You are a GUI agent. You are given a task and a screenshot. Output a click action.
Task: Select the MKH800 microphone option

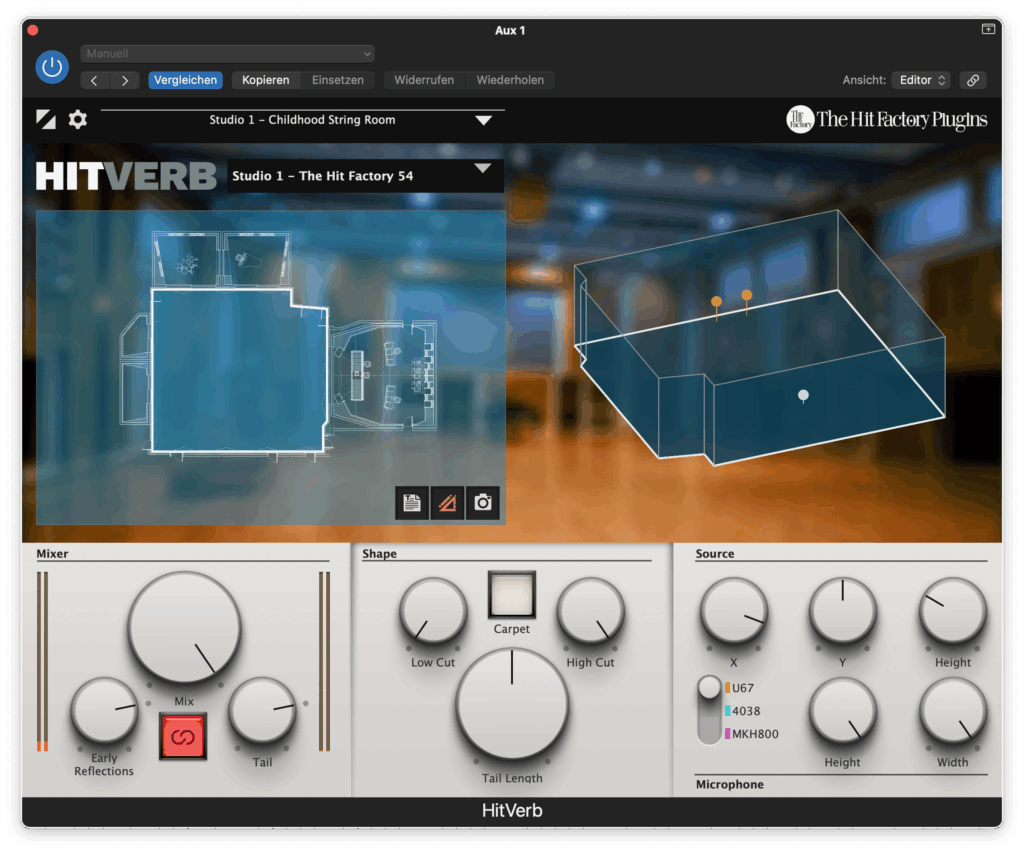[x=752, y=733]
